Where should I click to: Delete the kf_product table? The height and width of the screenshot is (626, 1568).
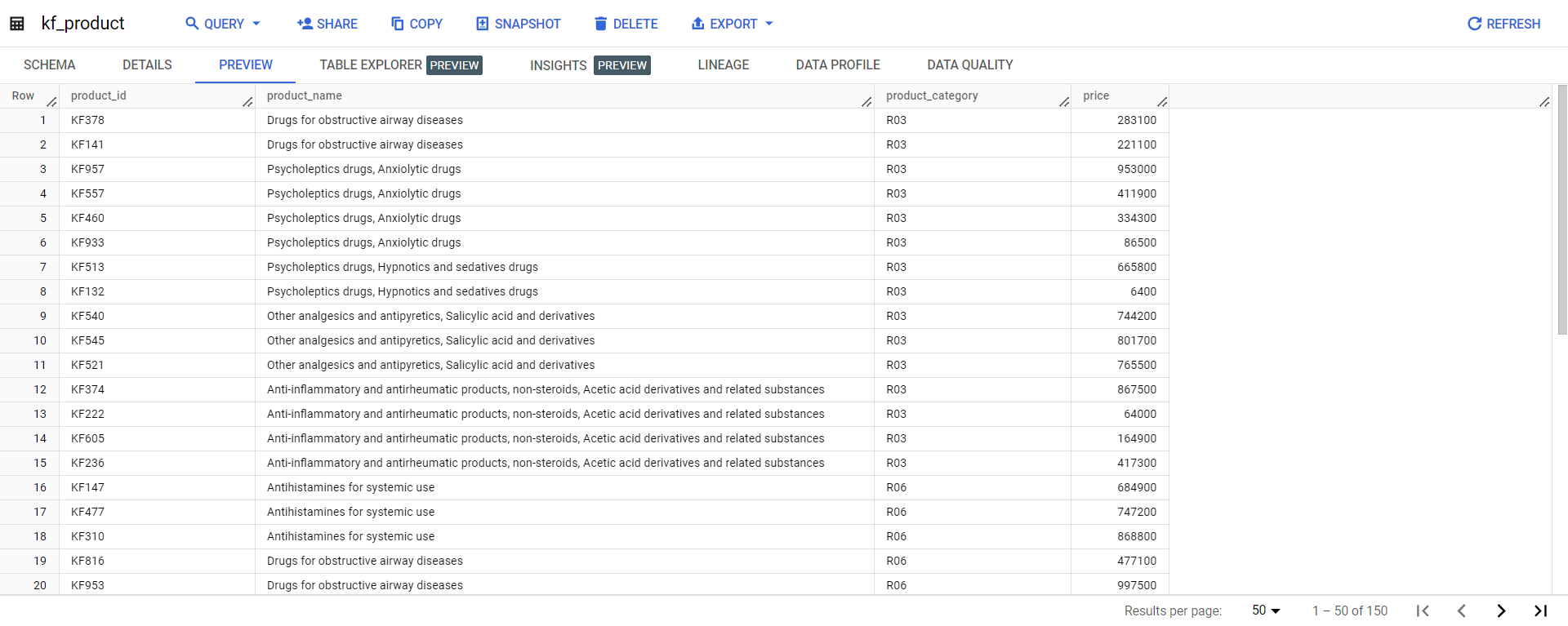(x=626, y=24)
